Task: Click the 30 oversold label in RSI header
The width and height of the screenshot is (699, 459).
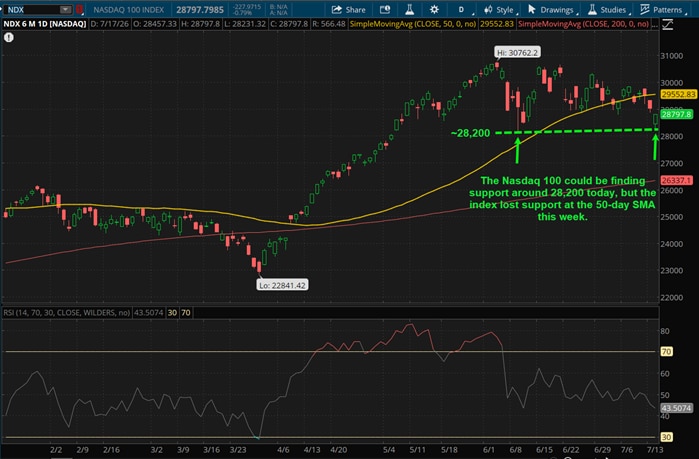Action: (172, 312)
